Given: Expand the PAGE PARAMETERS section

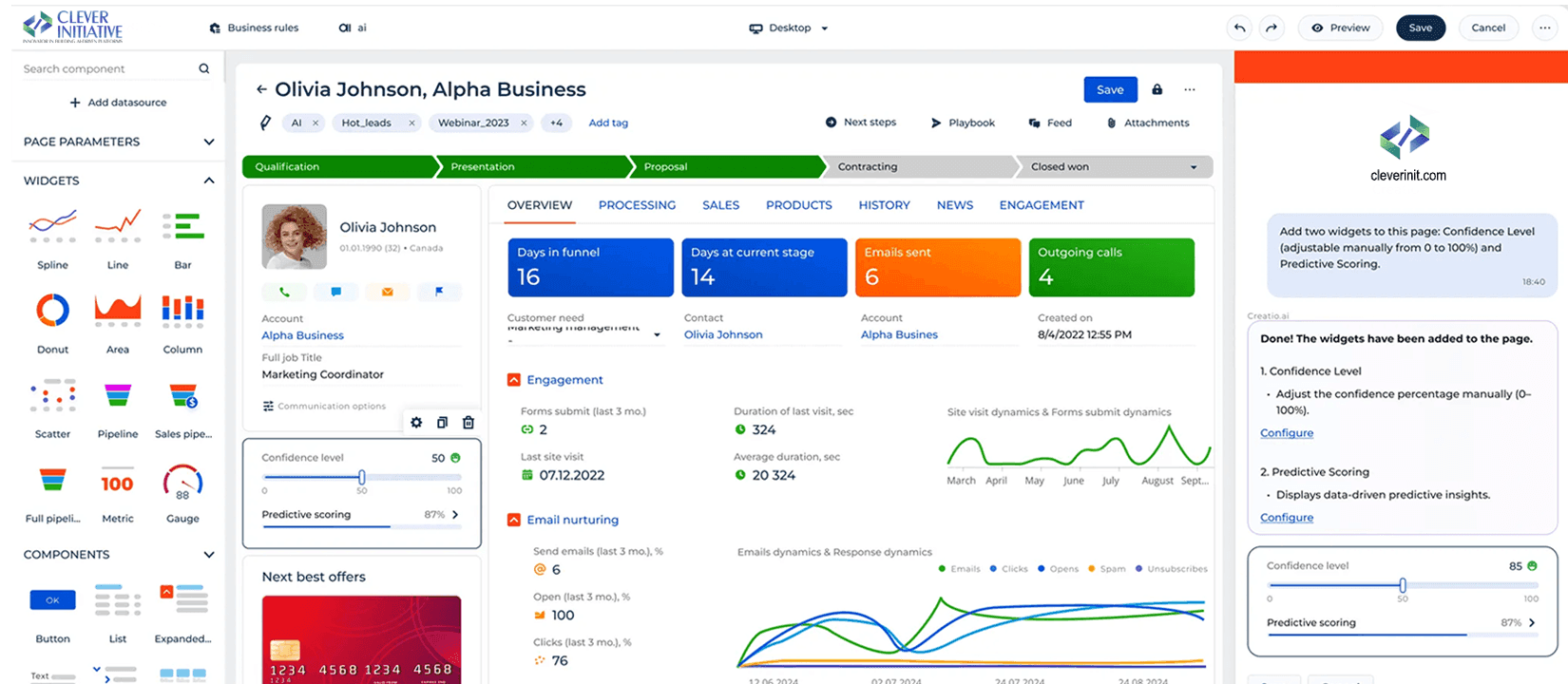Looking at the screenshot, I should (209, 142).
